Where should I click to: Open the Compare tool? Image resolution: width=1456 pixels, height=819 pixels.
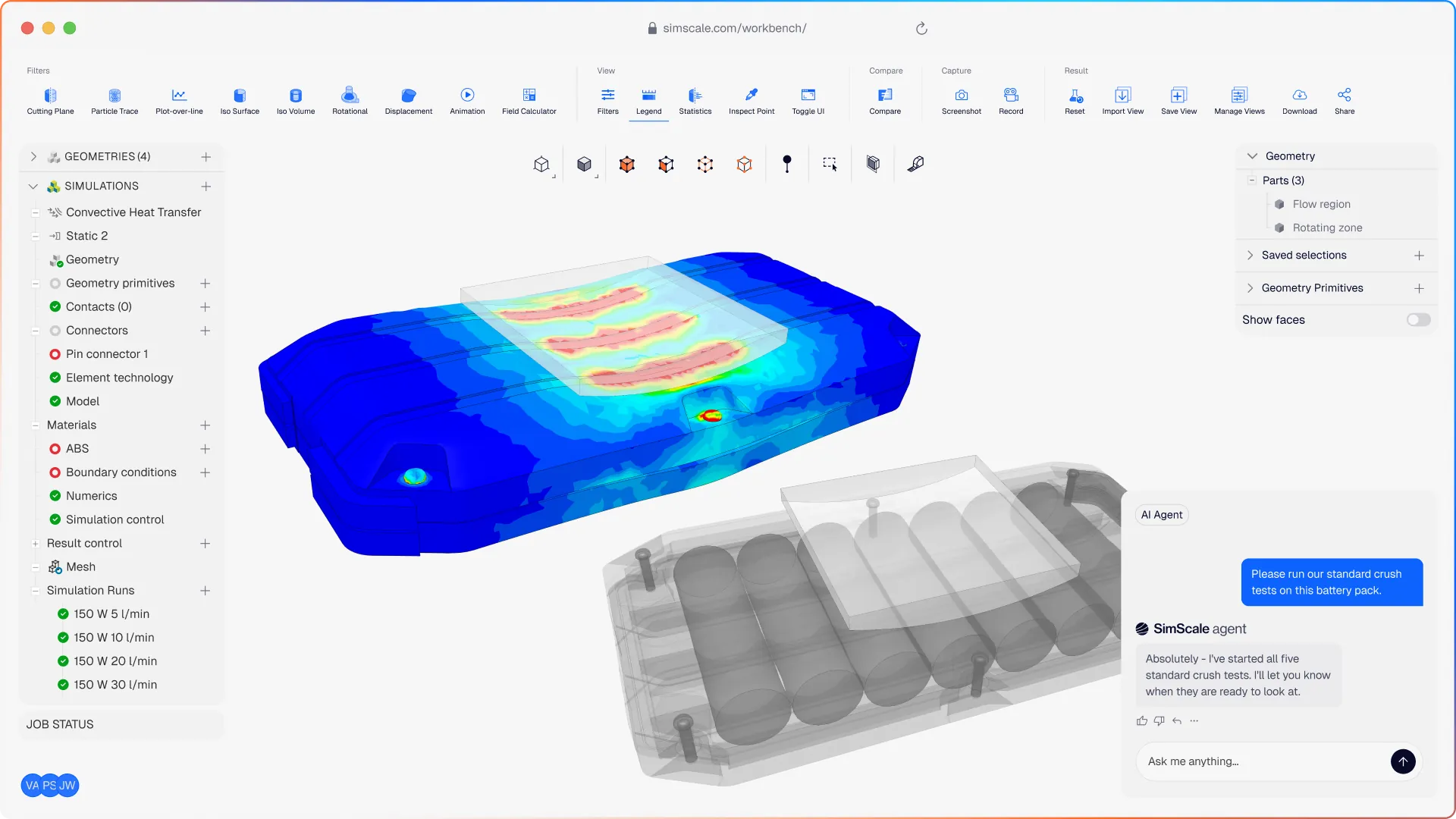point(885,101)
